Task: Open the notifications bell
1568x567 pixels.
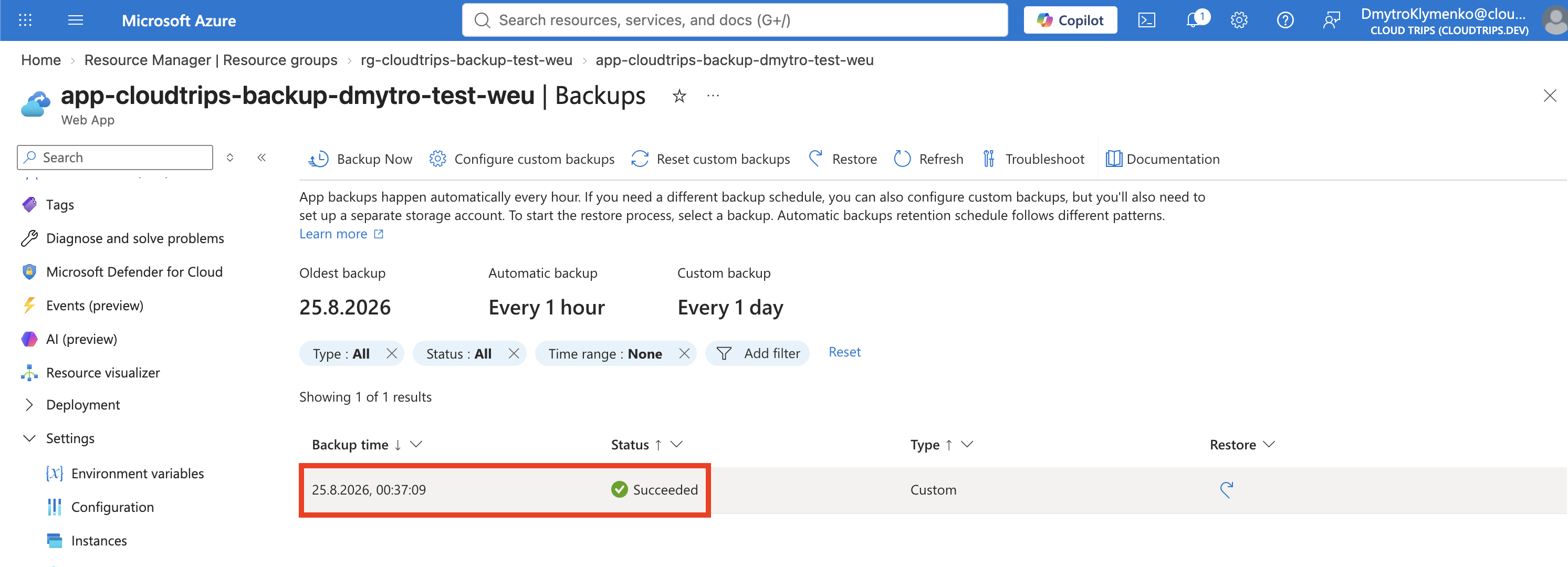Action: pos(1194,19)
